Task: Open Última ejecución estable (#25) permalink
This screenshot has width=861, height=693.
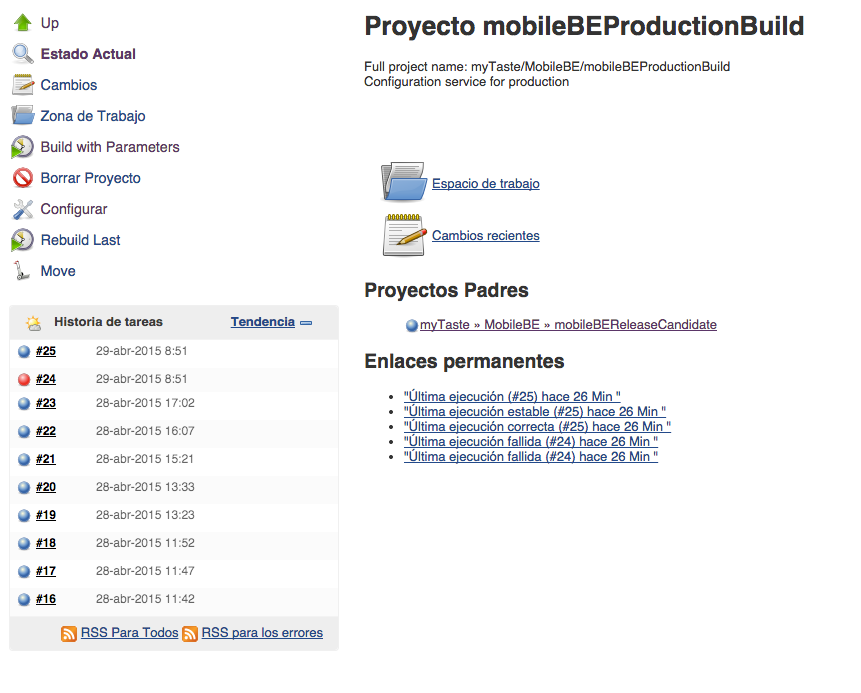Action: (535, 412)
